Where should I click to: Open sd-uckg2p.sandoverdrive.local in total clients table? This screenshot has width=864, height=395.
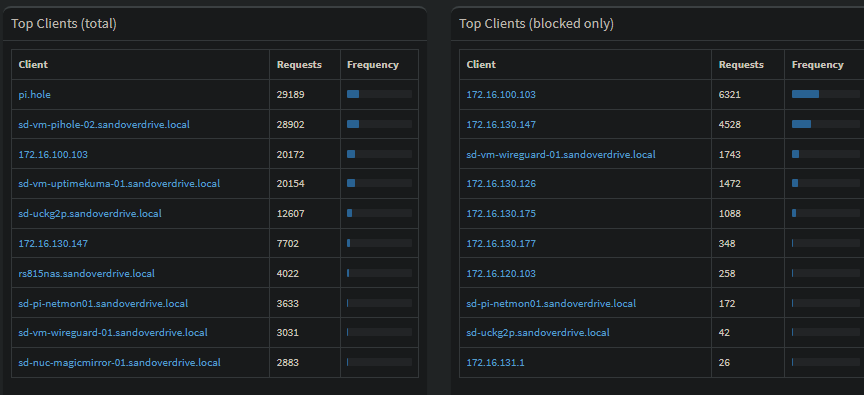coord(90,213)
